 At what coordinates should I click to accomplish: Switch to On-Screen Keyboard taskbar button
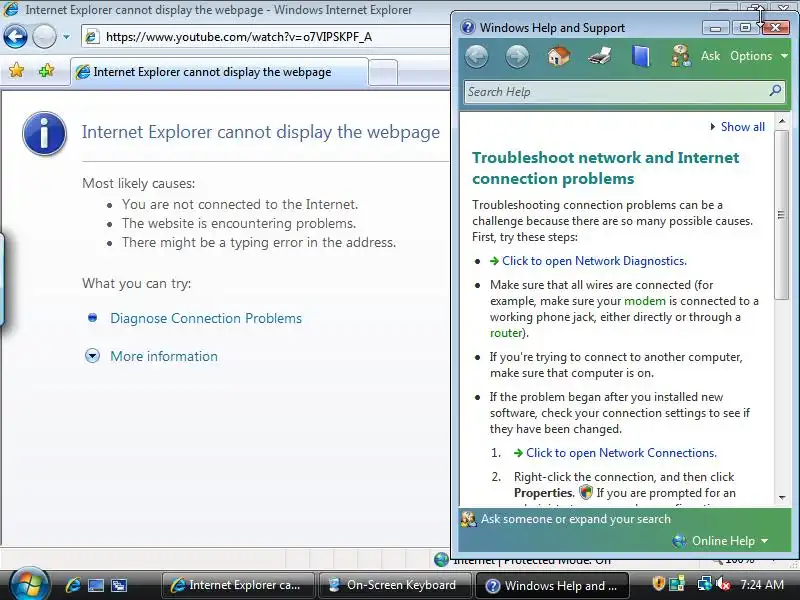394,585
